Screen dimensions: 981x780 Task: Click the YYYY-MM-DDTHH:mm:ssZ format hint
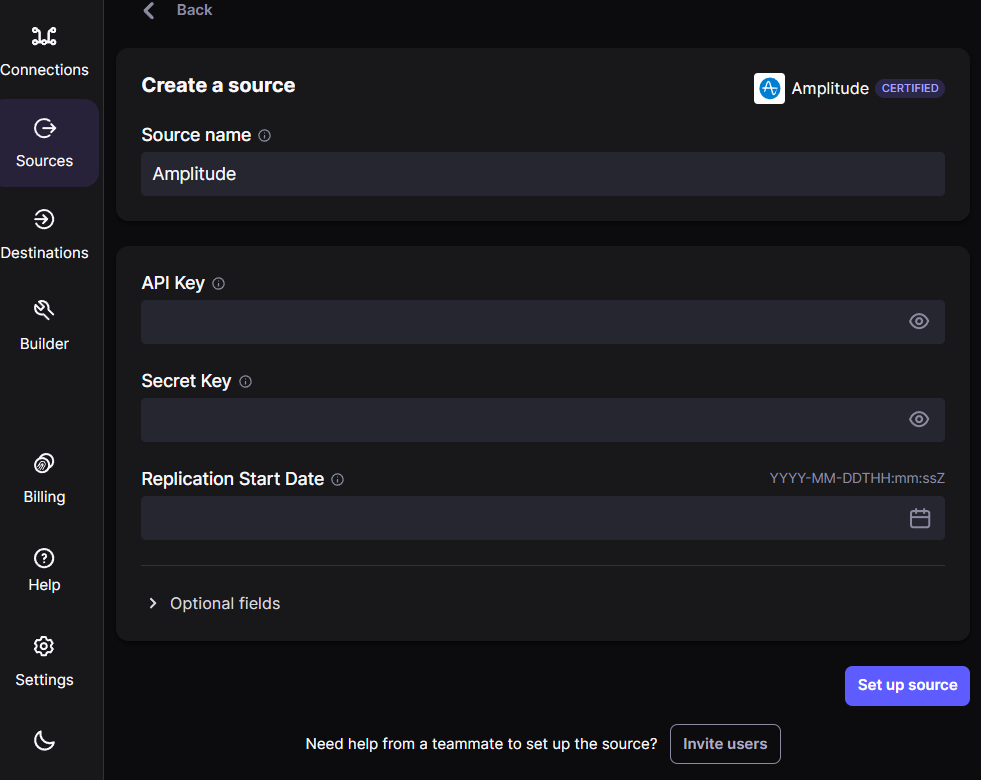pos(857,479)
